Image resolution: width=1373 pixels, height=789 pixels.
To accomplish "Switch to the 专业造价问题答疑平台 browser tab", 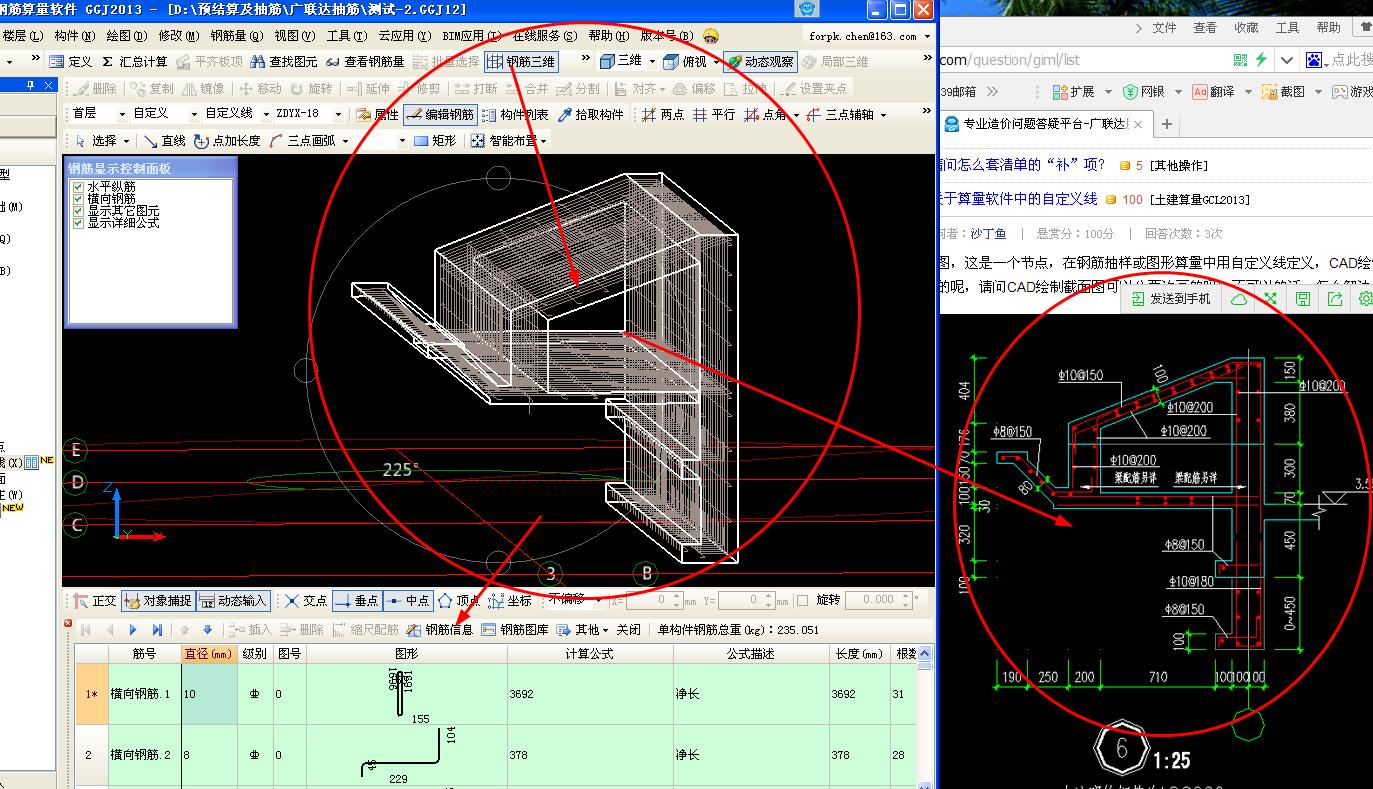I will [1040, 125].
